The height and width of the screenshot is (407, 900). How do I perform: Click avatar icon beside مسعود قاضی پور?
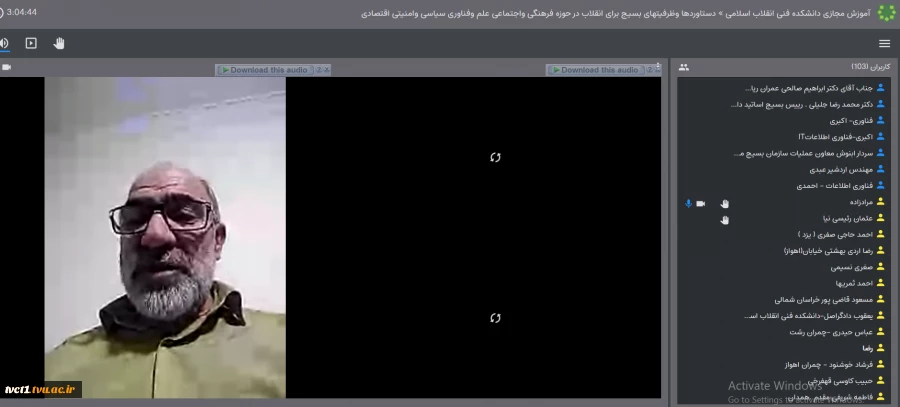coord(880,299)
